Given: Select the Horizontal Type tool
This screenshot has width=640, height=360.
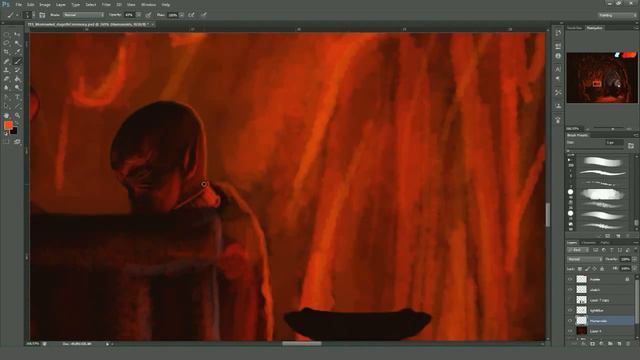Looking at the screenshot, I should tap(17, 97).
